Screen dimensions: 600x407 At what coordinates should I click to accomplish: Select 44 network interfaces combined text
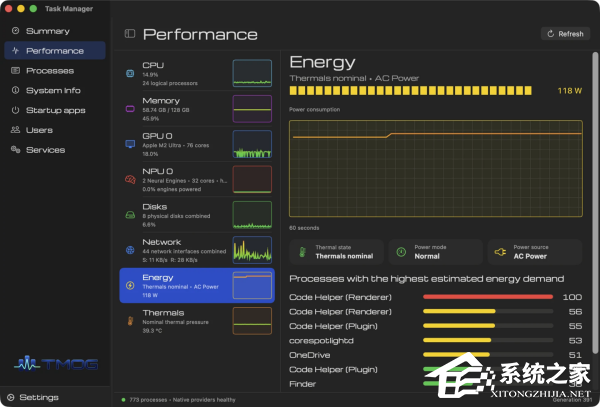[x=184, y=251]
